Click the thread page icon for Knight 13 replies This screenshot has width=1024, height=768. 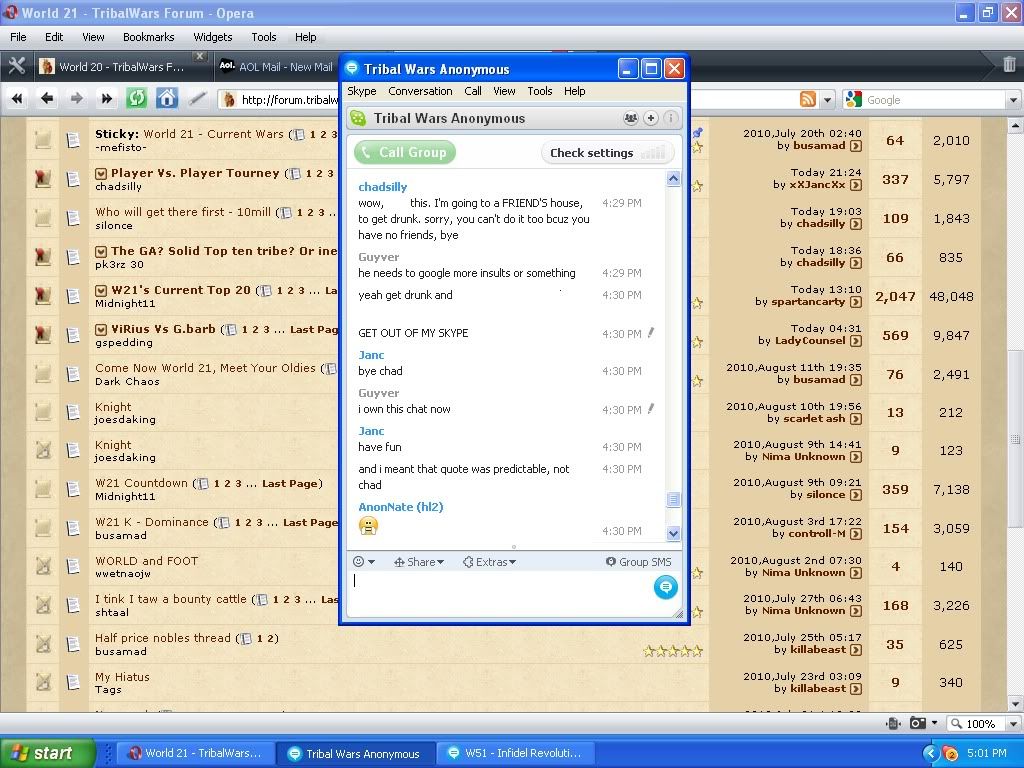coord(73,413)
